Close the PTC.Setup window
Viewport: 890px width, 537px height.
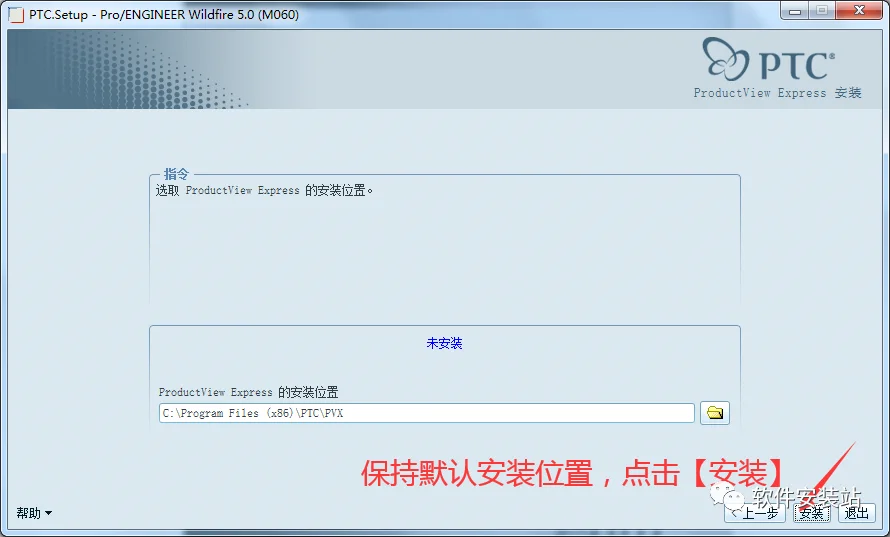pyautogui.click(x=860, y=11)
